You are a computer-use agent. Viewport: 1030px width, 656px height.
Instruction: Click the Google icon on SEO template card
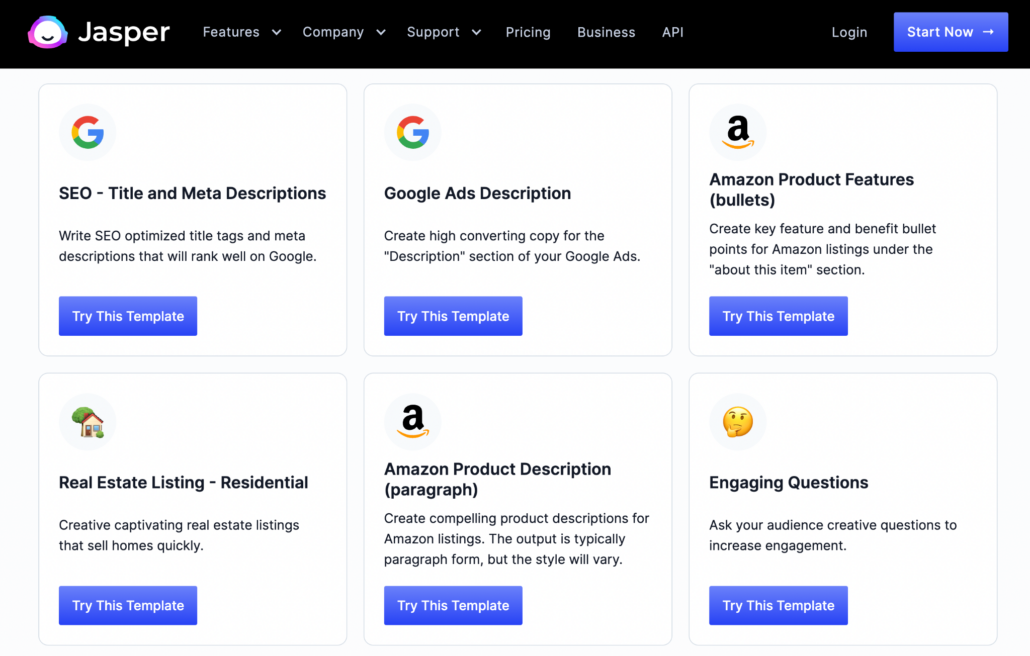(x=88, y=131)
